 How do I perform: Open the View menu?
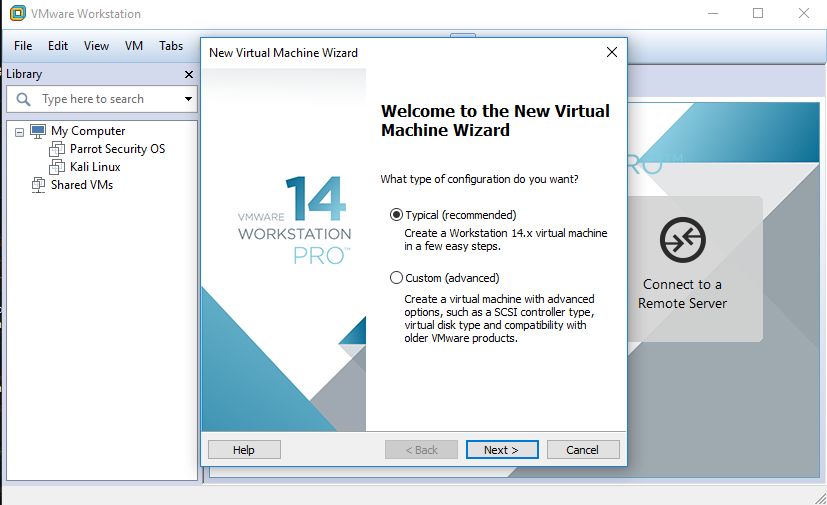(x=97, y=46)
